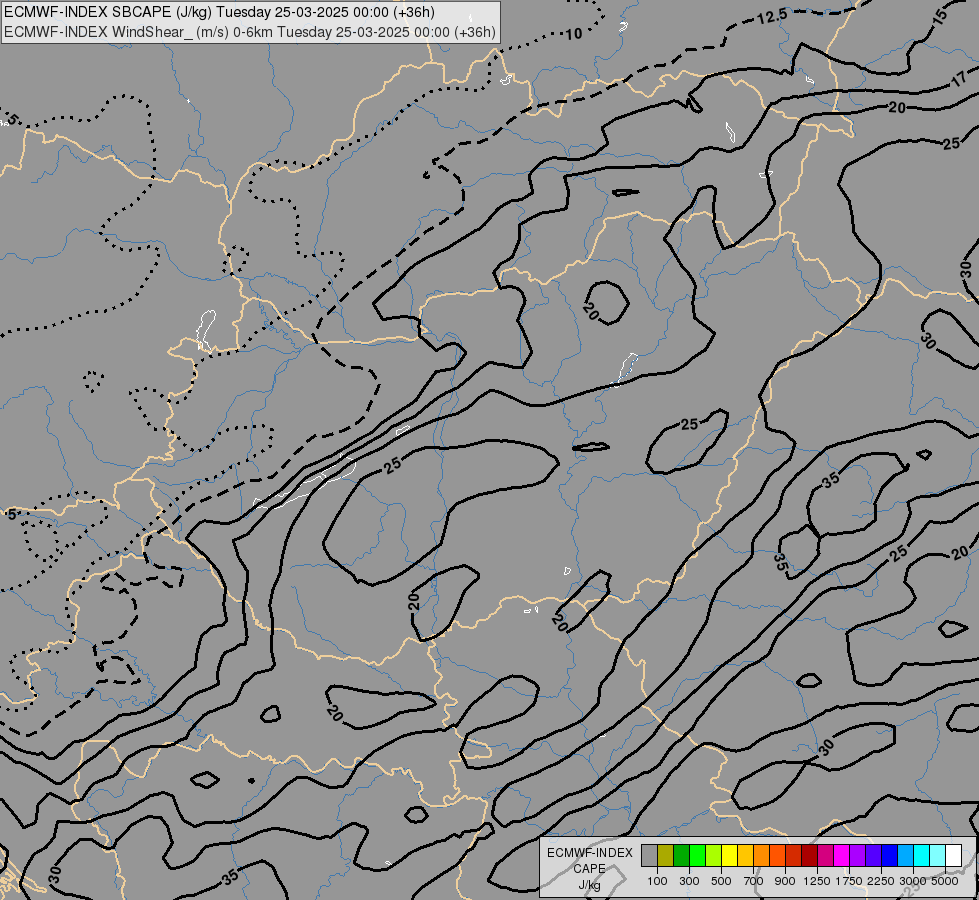Click the cyan legend swatch
Screen dimensions: 979x900
tap(921, 856)
